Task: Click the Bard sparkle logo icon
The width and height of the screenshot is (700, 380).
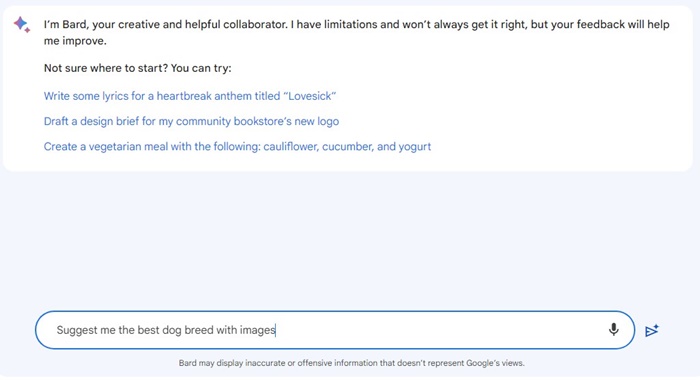Action: click(x=21, y=24)
